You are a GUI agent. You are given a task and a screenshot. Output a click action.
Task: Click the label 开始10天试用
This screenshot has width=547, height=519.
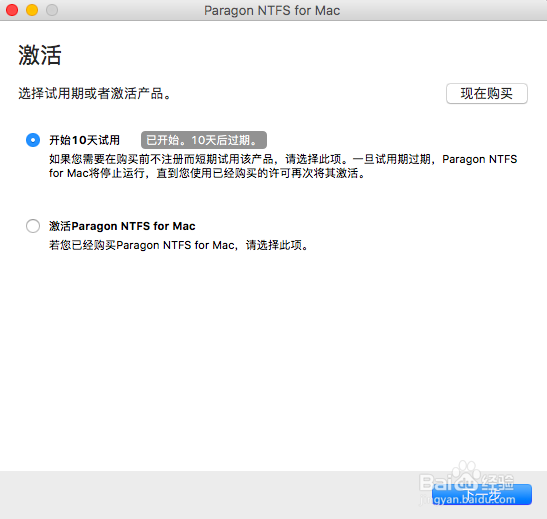point(84,140)
